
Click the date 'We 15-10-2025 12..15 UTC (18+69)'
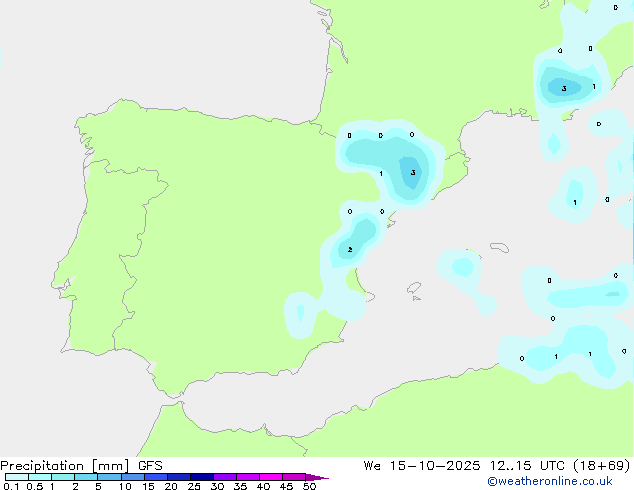(x=497, y=466)
